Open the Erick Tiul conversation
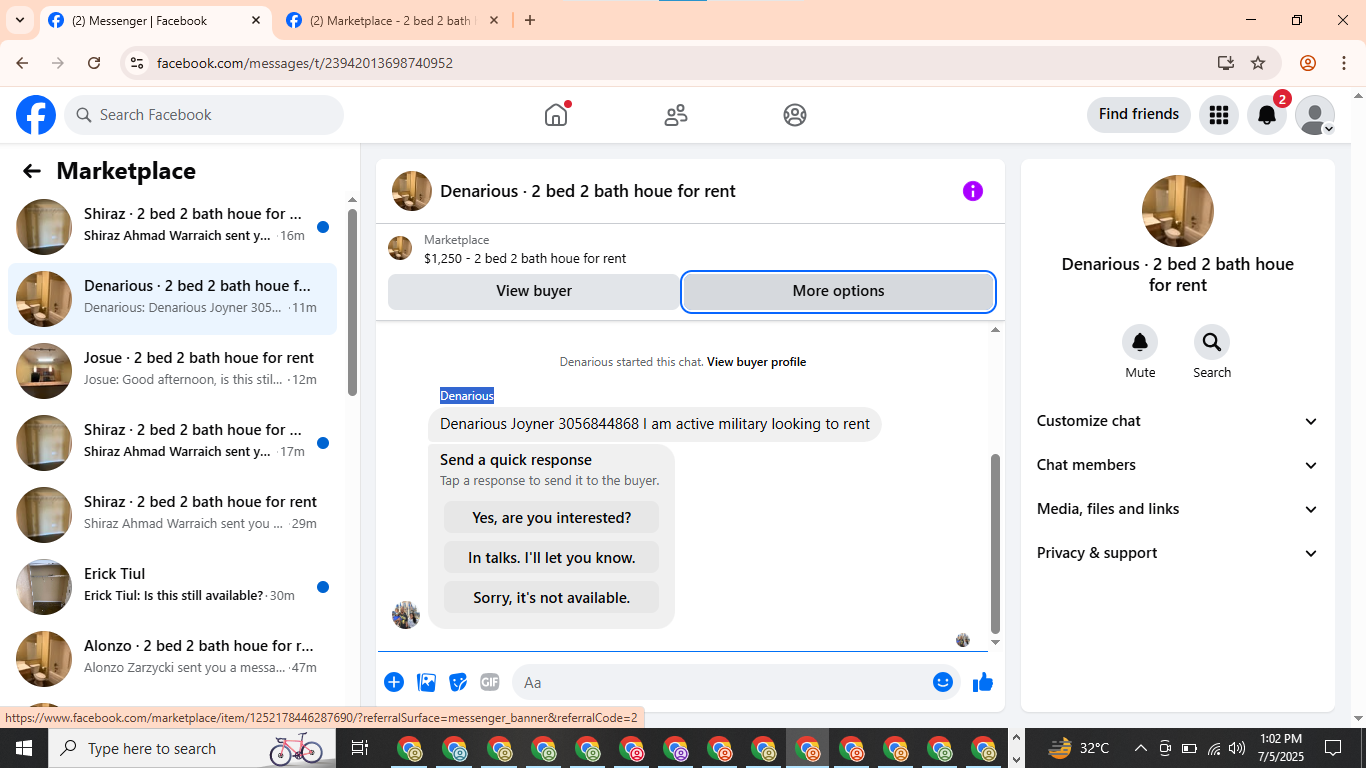 [172, 587]
